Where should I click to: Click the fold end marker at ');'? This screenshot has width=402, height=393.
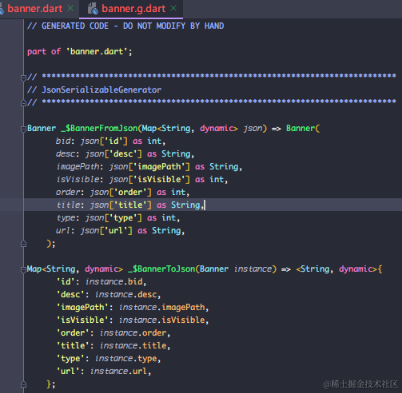(23, 244)
